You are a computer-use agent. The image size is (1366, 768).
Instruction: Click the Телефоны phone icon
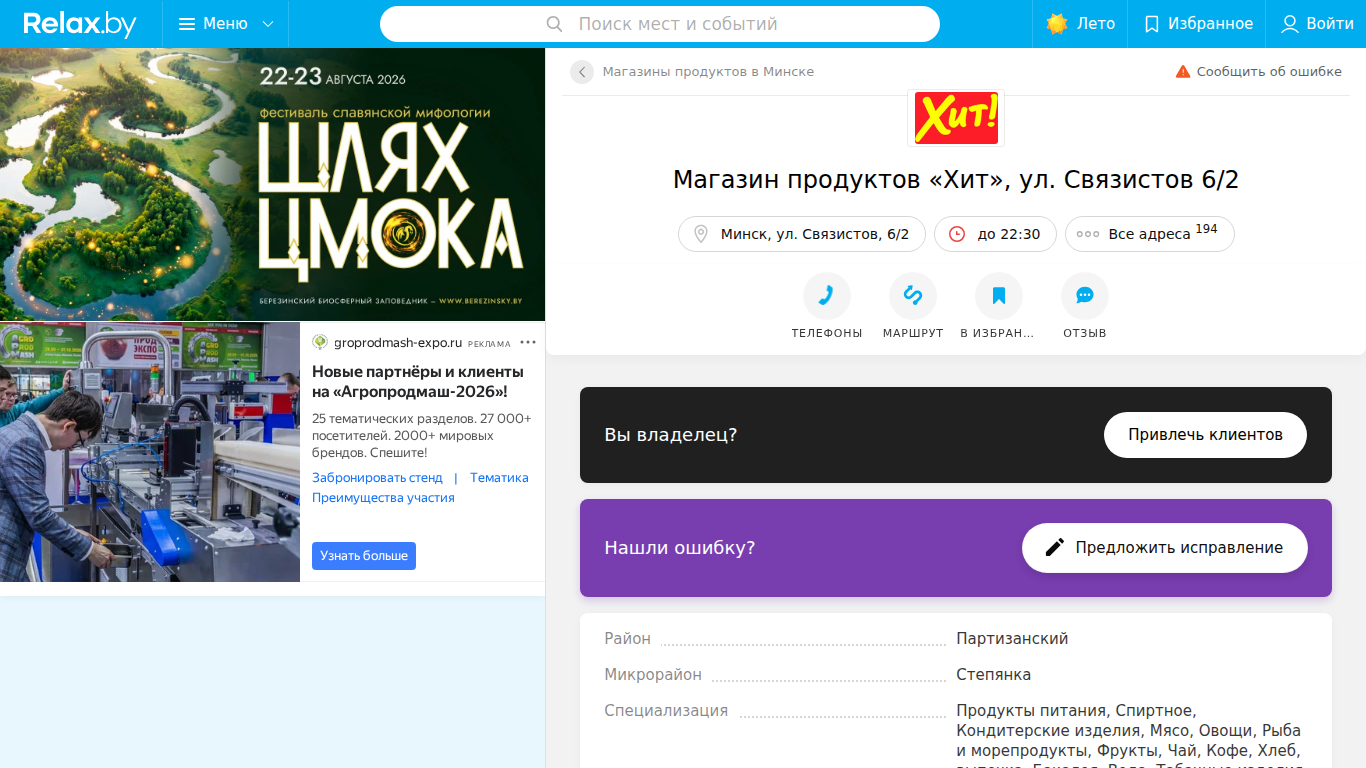tap(827, 296)
